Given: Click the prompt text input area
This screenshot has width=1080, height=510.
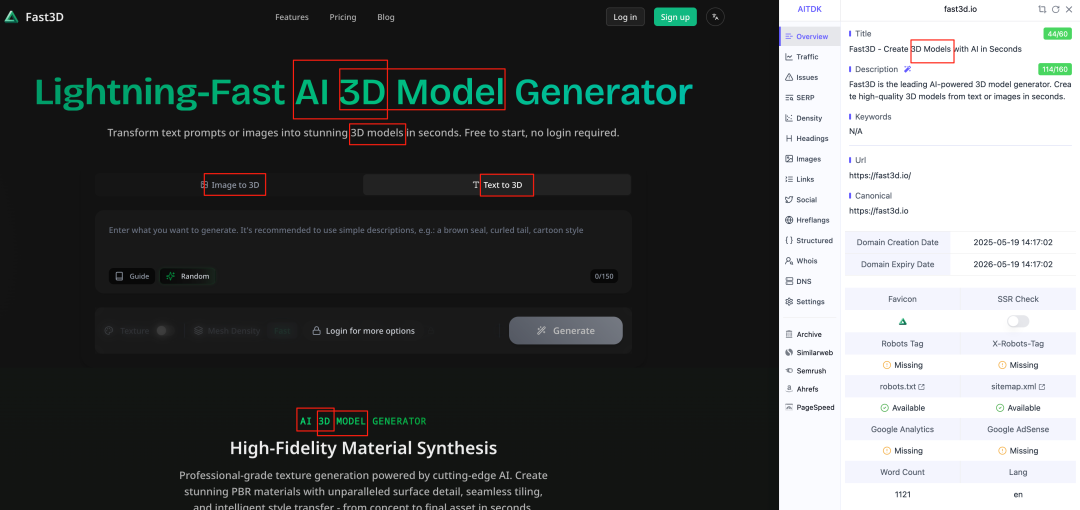Looking at the screenshot, I should tap(364, 238).
